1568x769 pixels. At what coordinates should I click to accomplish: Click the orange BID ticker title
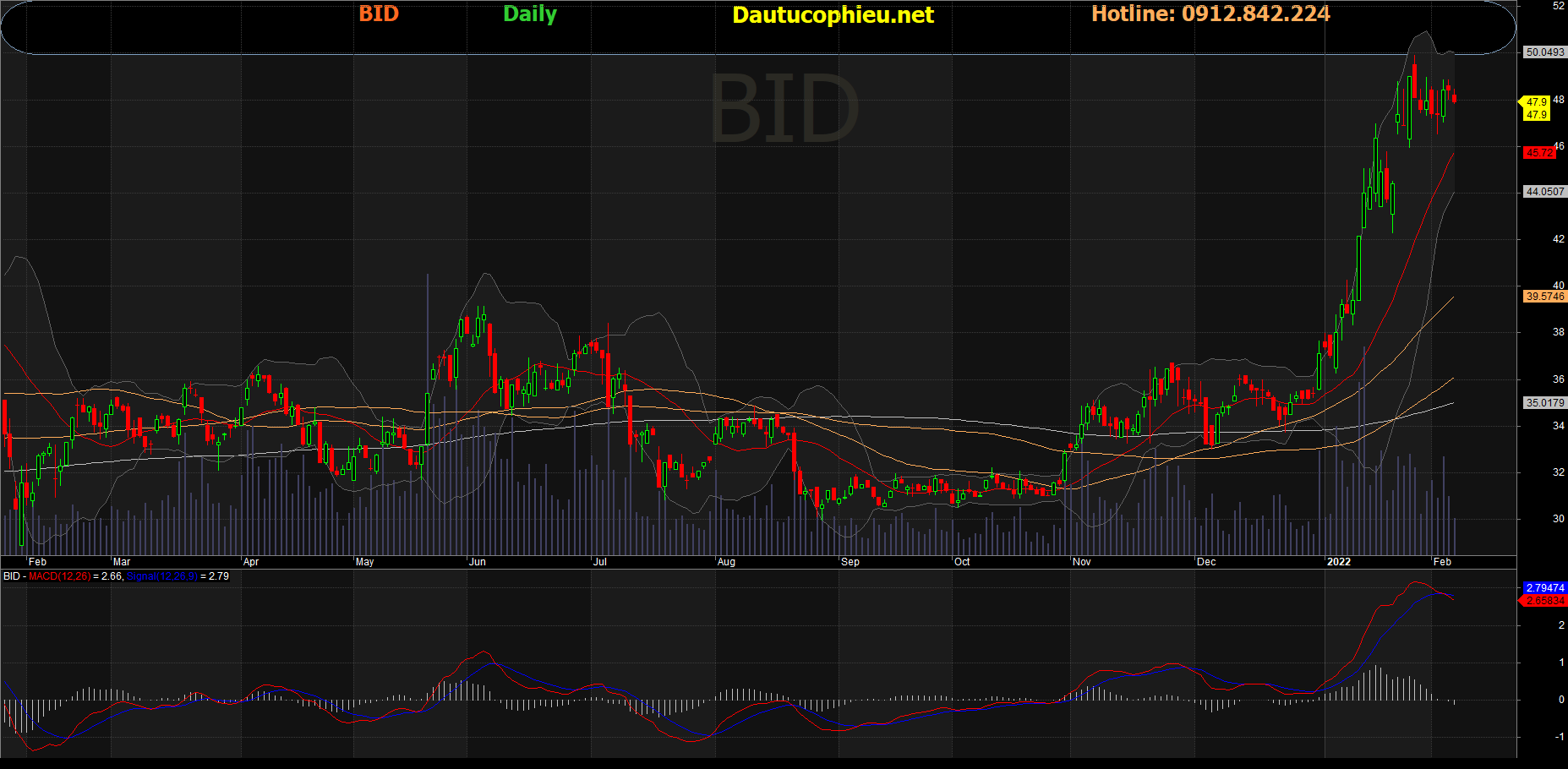coord(379,14)
